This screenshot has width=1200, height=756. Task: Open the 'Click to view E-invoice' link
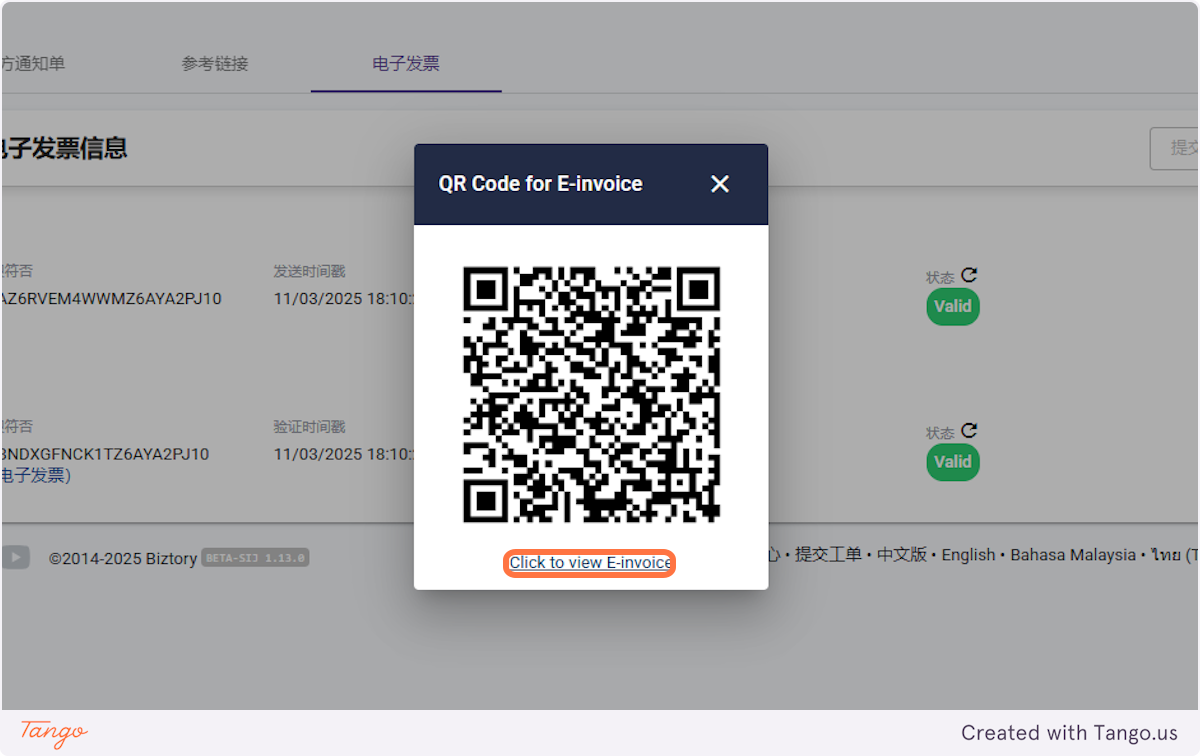pos(590,563)
